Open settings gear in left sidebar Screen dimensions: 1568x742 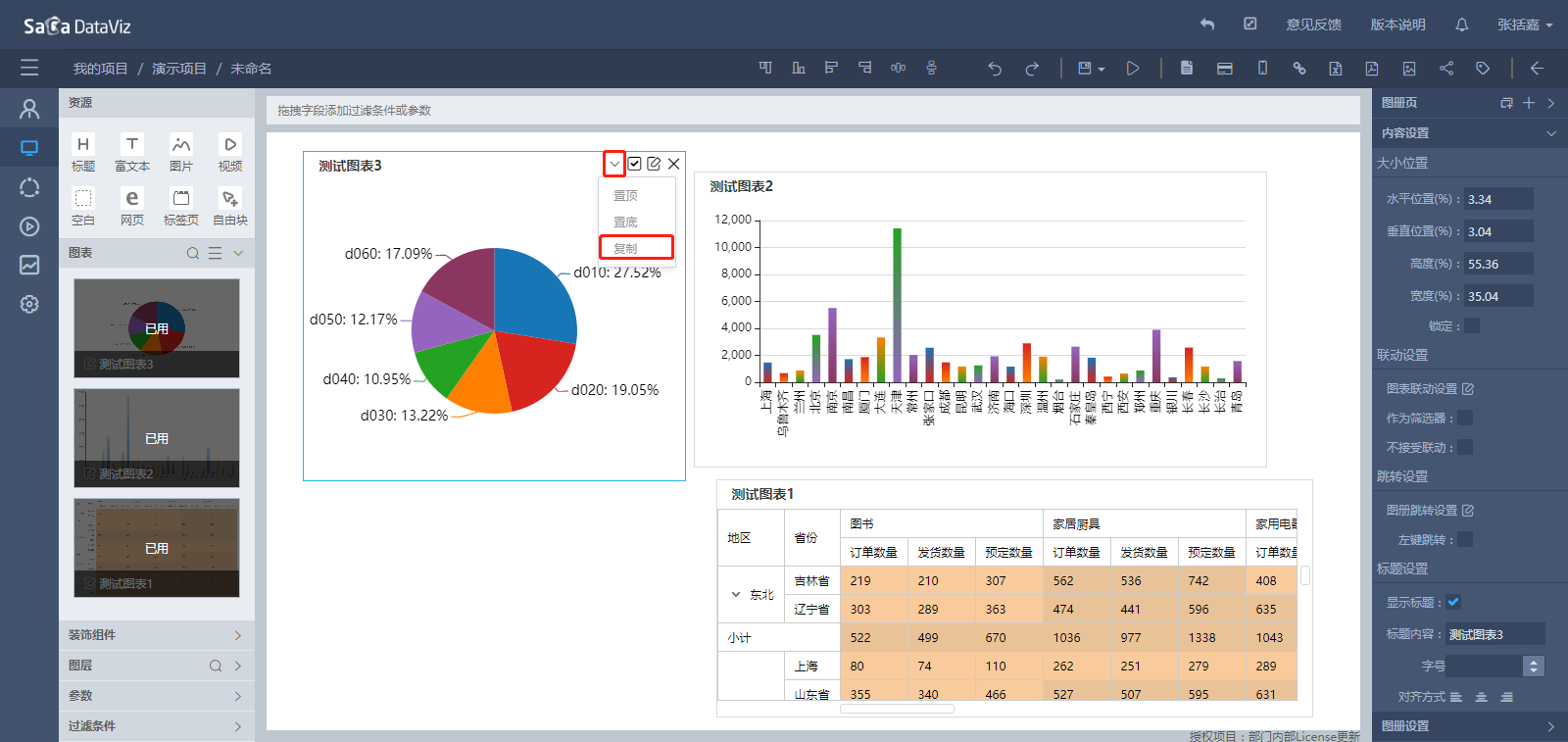coord(29,304)
